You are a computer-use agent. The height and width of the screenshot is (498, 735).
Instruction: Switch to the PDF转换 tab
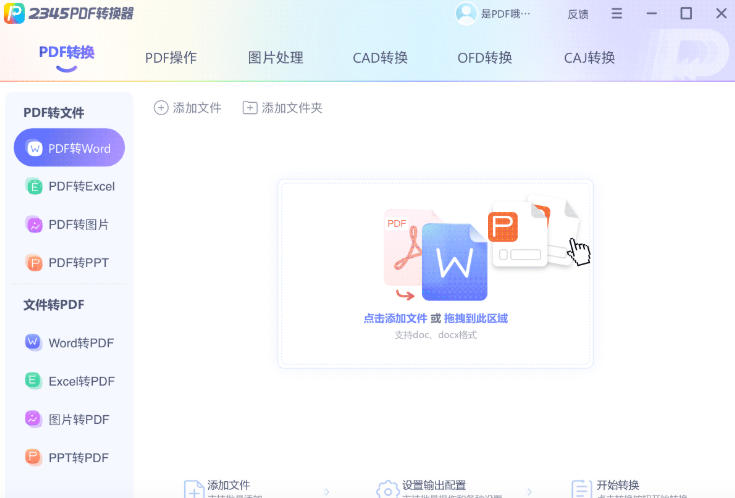67,52
